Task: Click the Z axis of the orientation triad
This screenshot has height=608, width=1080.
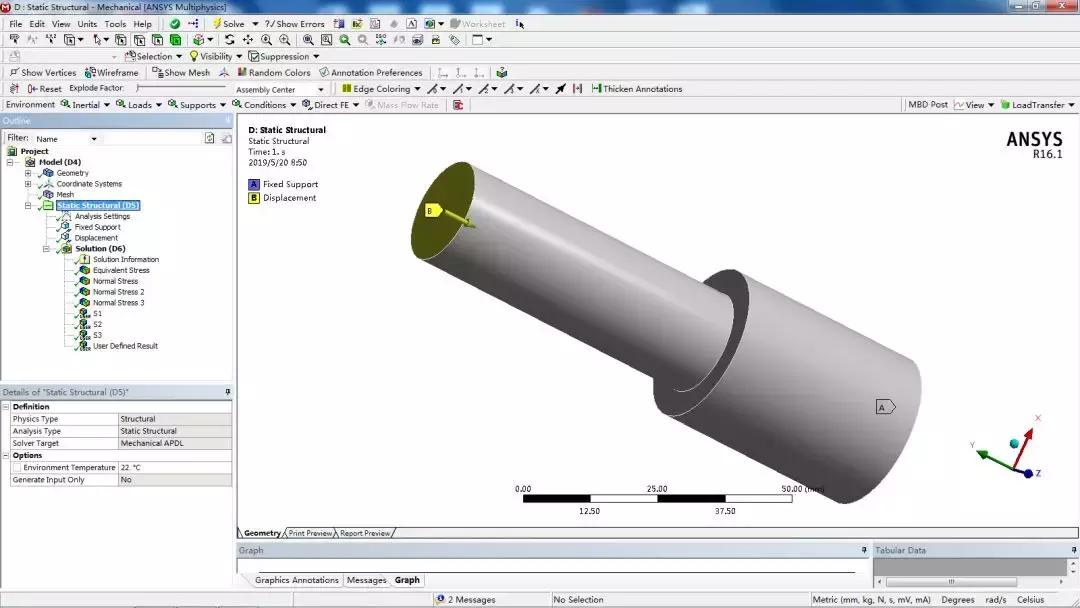Action: [x=1030, y=473]
